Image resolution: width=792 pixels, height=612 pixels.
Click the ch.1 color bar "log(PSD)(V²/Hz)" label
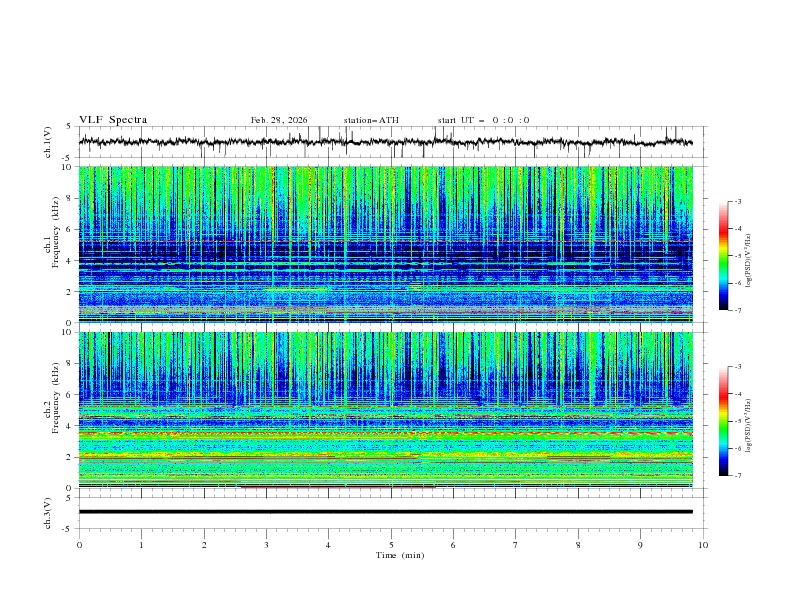coord(749,261)
